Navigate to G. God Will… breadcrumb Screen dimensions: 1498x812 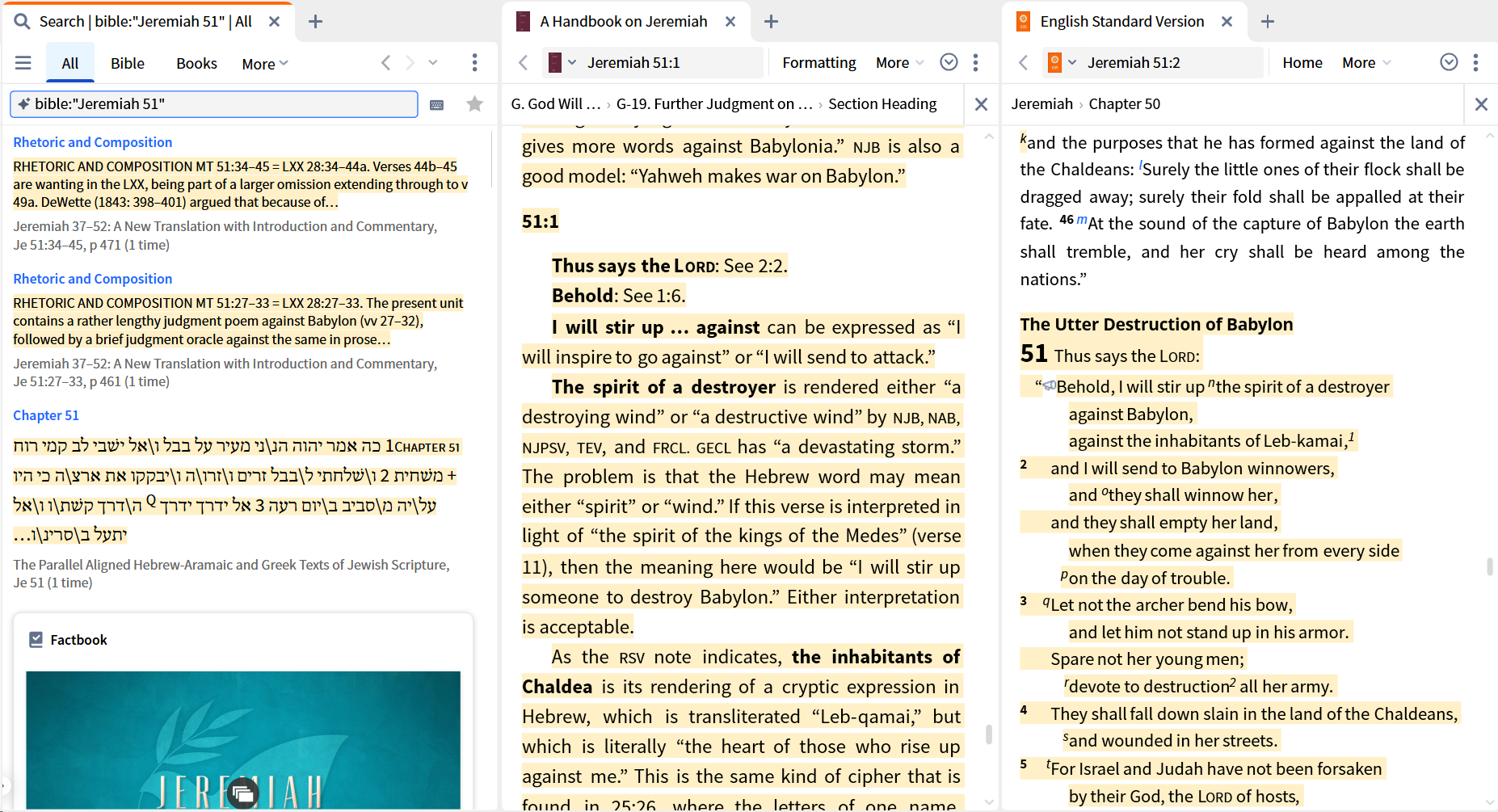coord(556,104)
